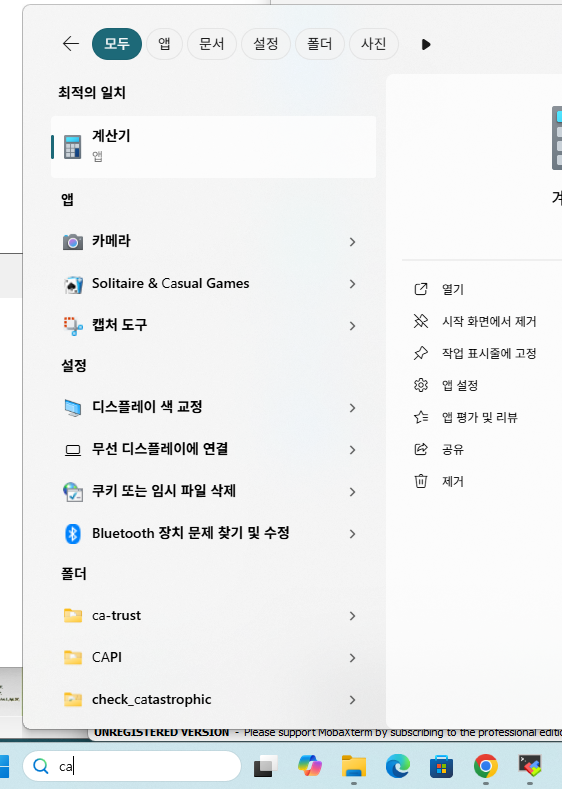Expand the CAPI folder chevron
The height and width of the screenshot is (789, 562).
(x=352, y=658)
